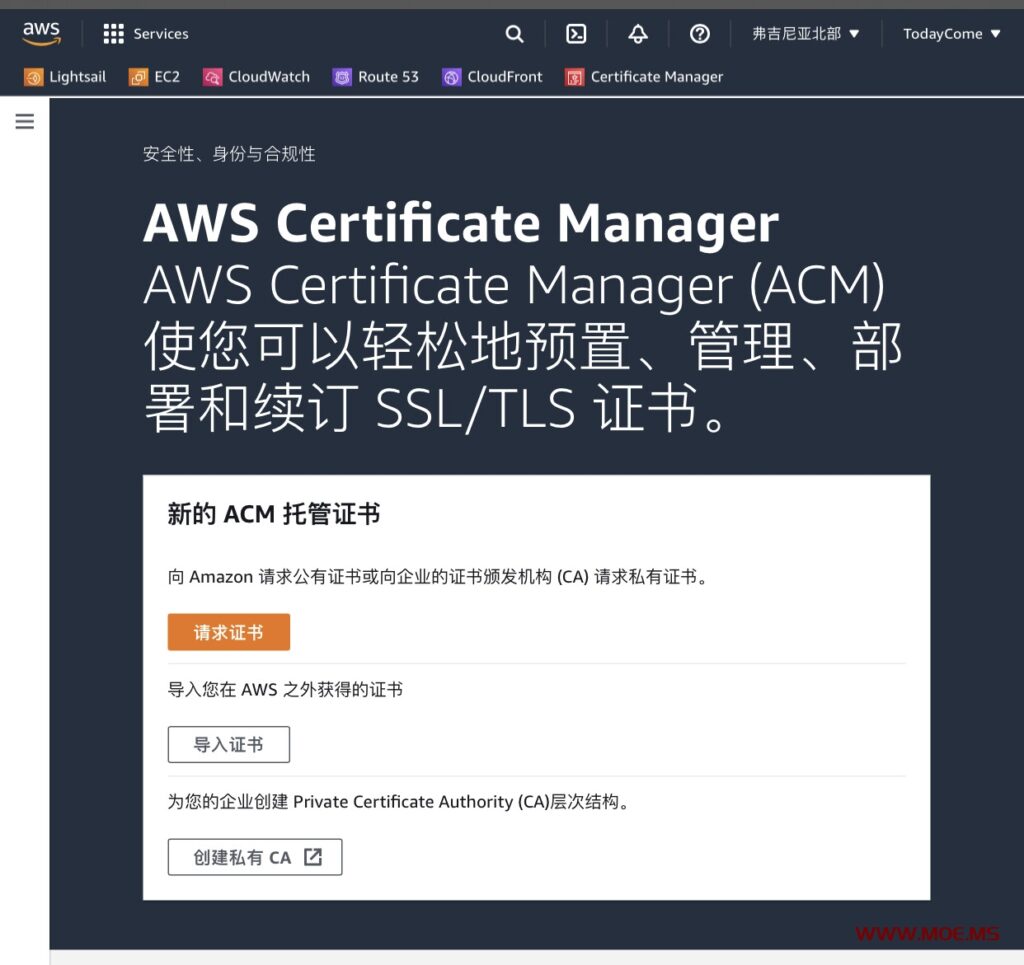Screen dimensions: 1024x965
Task: Click the Services menu label
Action: pos(161,34)
